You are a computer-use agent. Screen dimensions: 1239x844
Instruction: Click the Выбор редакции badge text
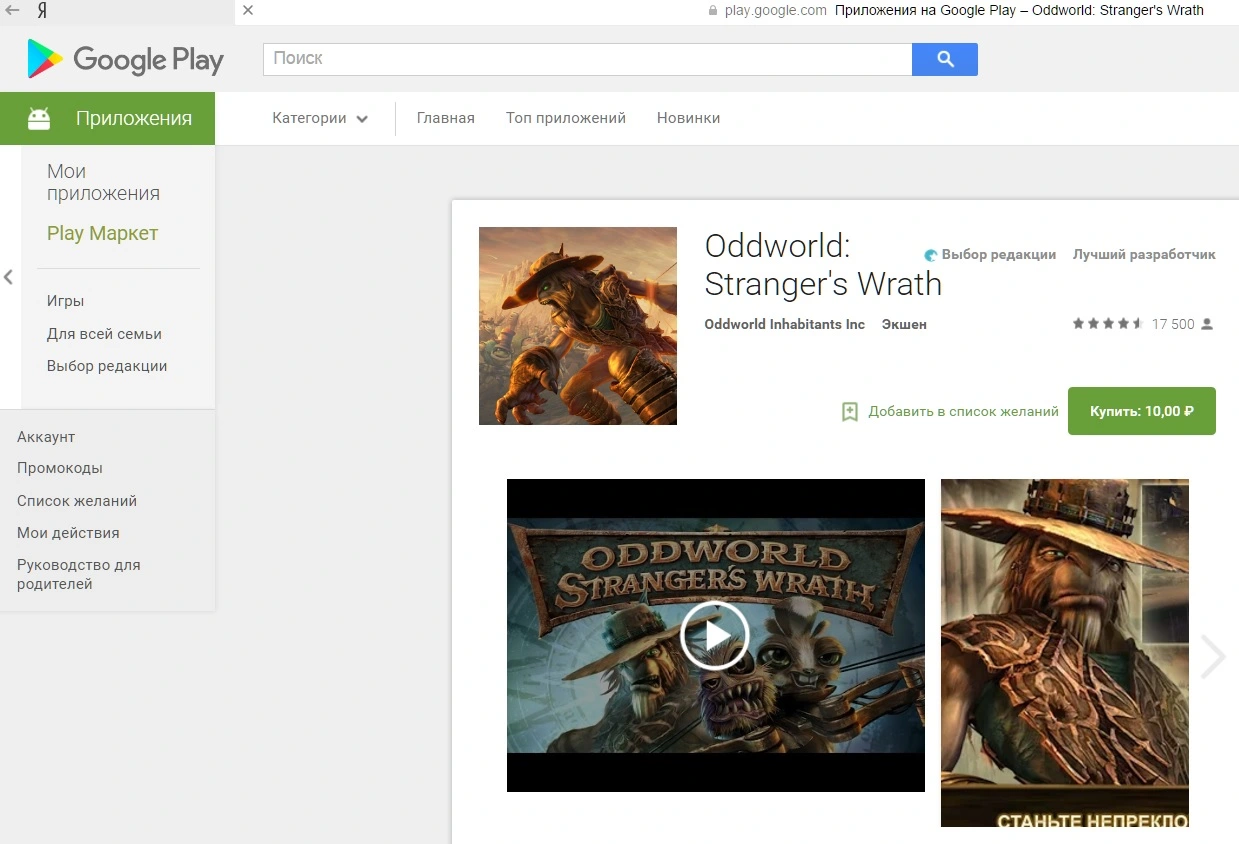(x=999, y=255)
